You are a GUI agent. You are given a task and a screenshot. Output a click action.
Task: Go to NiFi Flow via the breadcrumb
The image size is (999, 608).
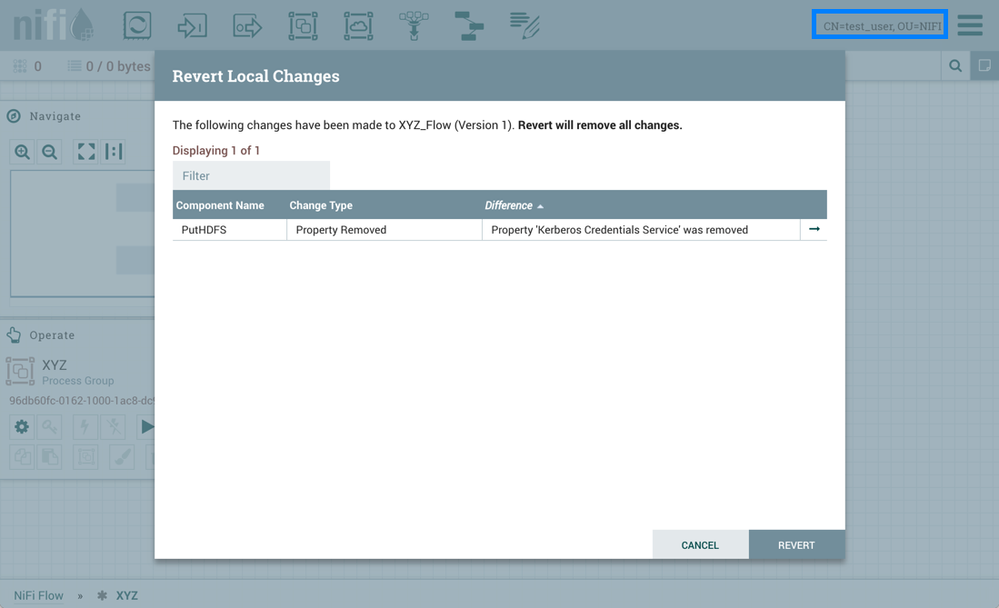(37, 594)
